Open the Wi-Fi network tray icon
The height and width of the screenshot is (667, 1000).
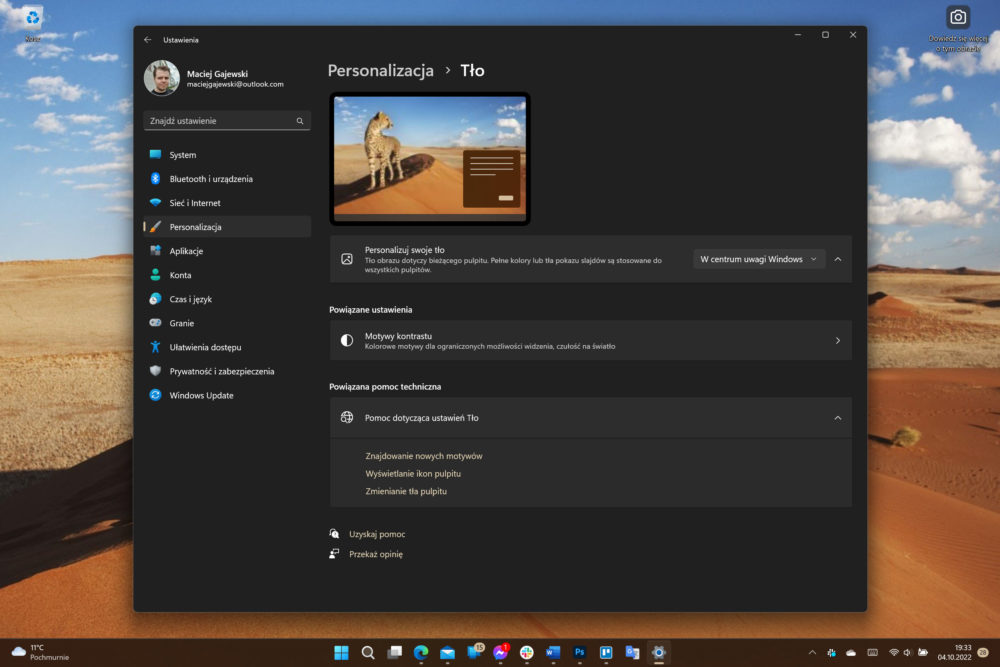click(894, 652)
